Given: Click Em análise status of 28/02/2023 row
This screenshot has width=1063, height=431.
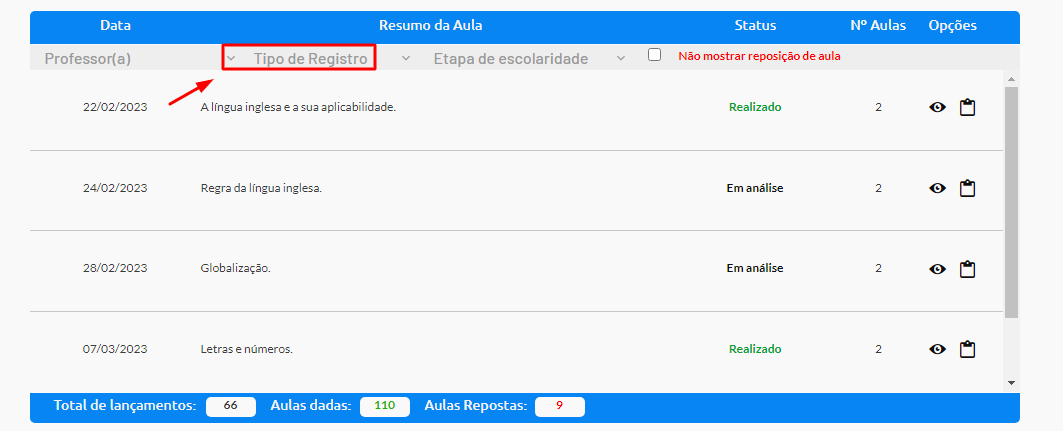Looking at the screenshot, I should pos(755,268).
